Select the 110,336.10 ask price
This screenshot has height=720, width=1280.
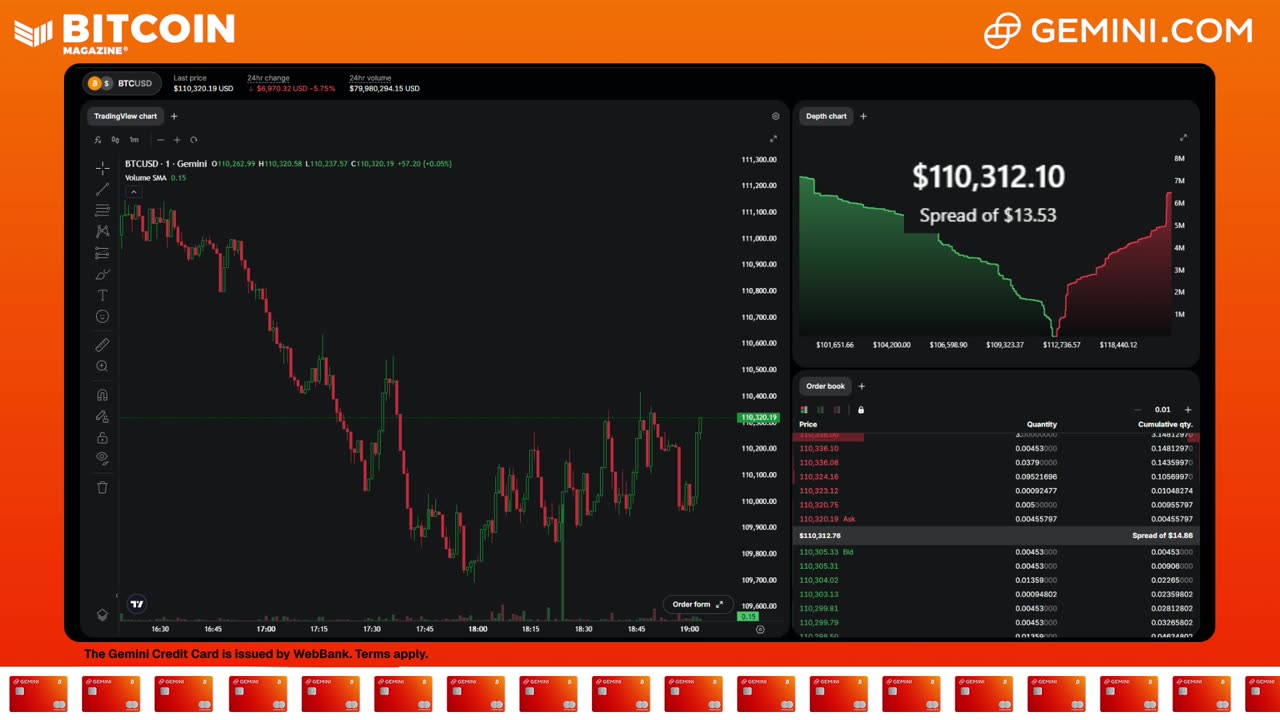(x=819, y=449)
